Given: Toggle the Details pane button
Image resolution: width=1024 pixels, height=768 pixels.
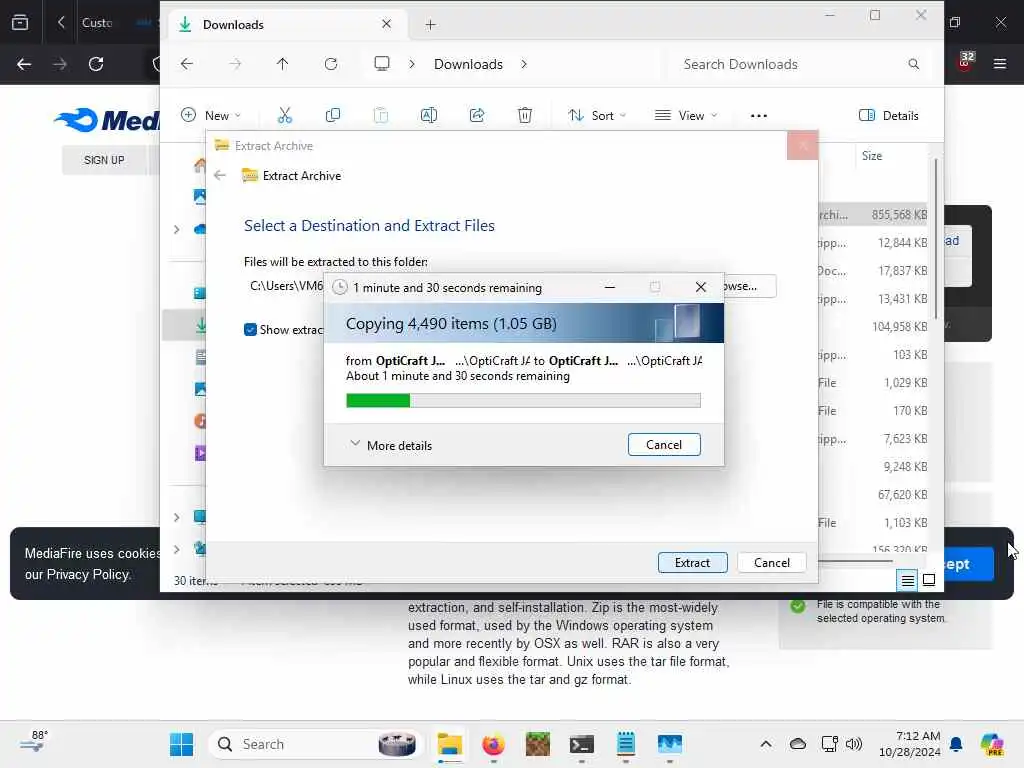Looking at the screenshot, I should pyautogui.click(x=889, y=116).
